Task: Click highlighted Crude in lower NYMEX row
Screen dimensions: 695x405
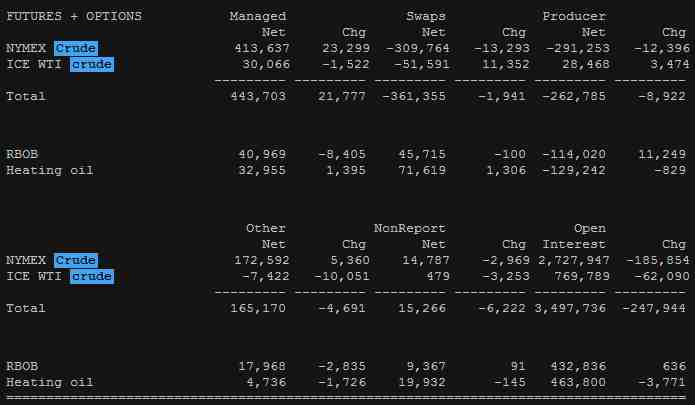Action: (x=76, y=260)
